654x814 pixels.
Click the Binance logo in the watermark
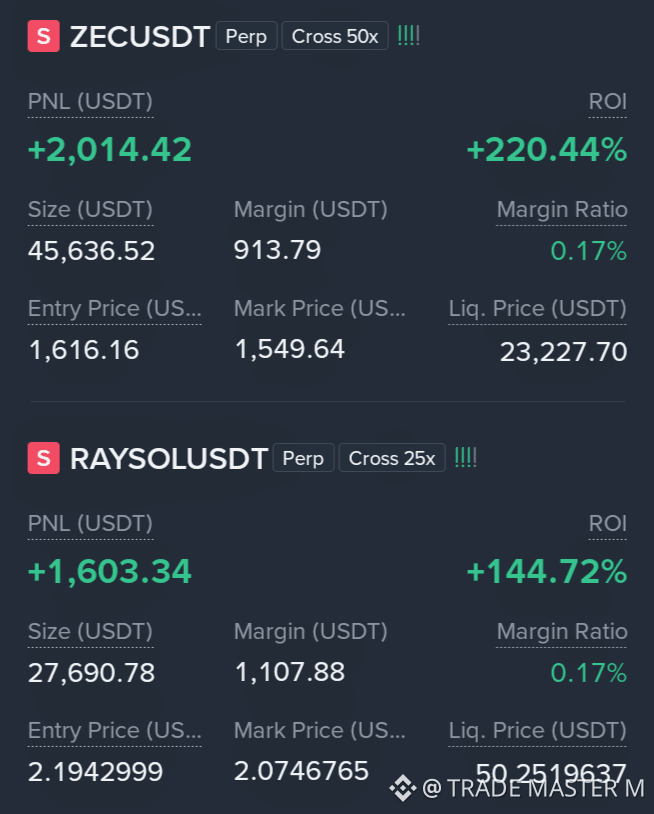click(403, 788)
